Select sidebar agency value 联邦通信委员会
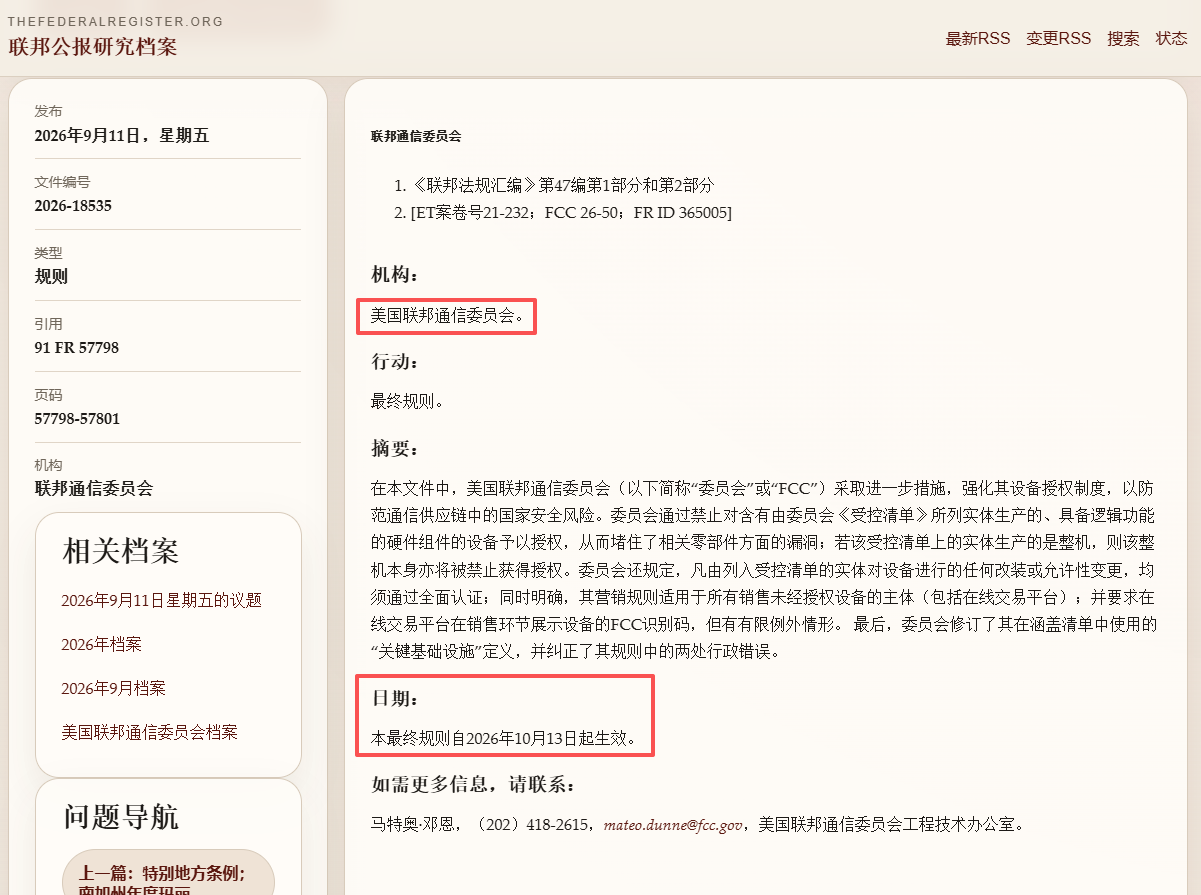The image size is (1201, 895). [94, 489]
